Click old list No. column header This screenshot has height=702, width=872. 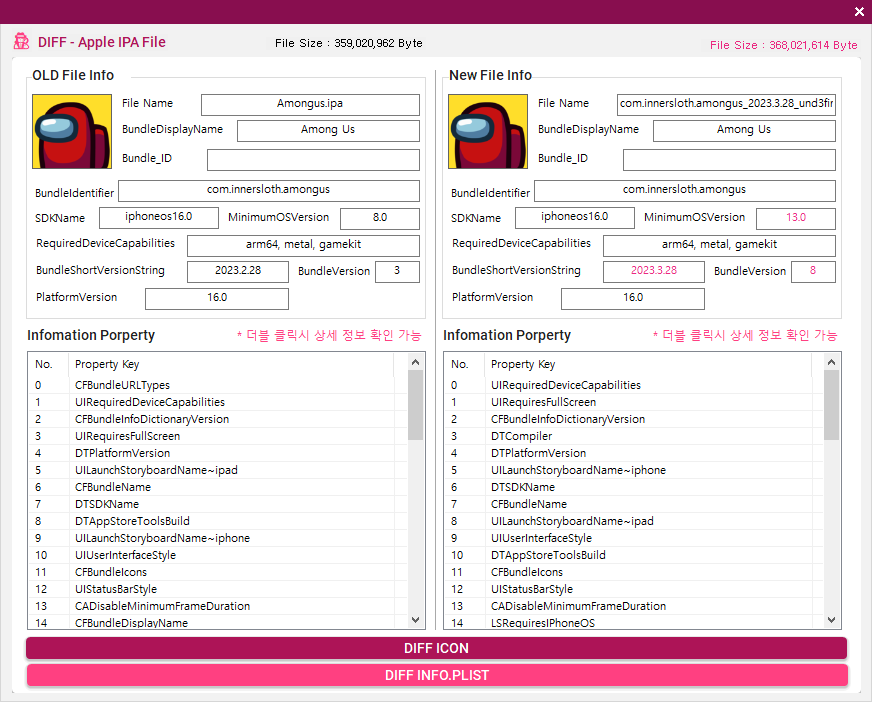pyautogui.click(x=48, y=364)
